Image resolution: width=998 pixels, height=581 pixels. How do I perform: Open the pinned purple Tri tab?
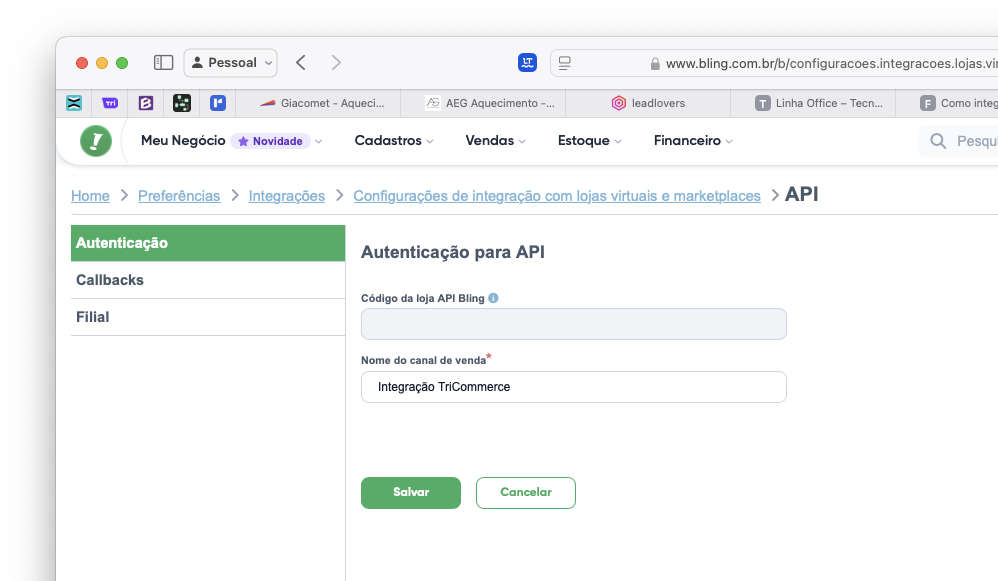110,103
